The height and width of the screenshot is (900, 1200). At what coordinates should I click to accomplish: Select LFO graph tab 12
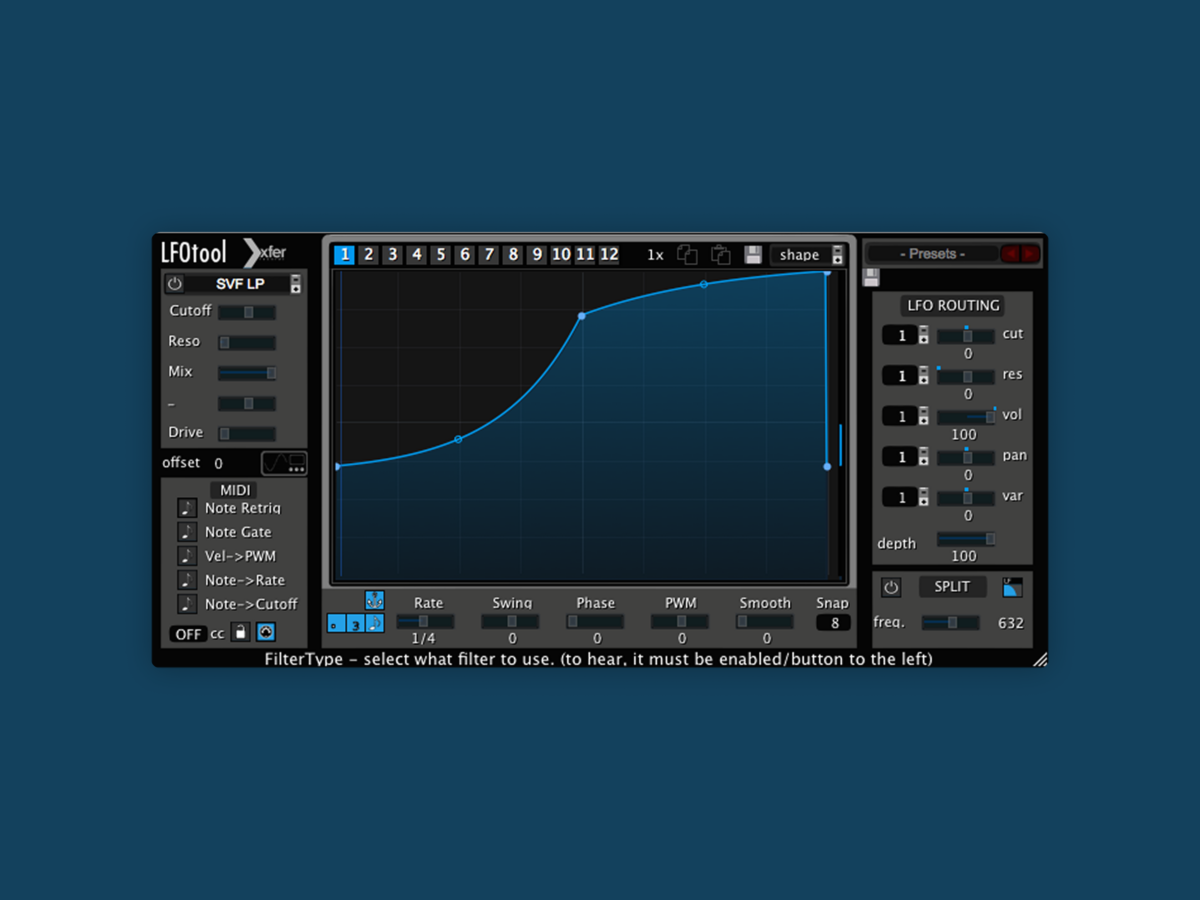point(609,255)
